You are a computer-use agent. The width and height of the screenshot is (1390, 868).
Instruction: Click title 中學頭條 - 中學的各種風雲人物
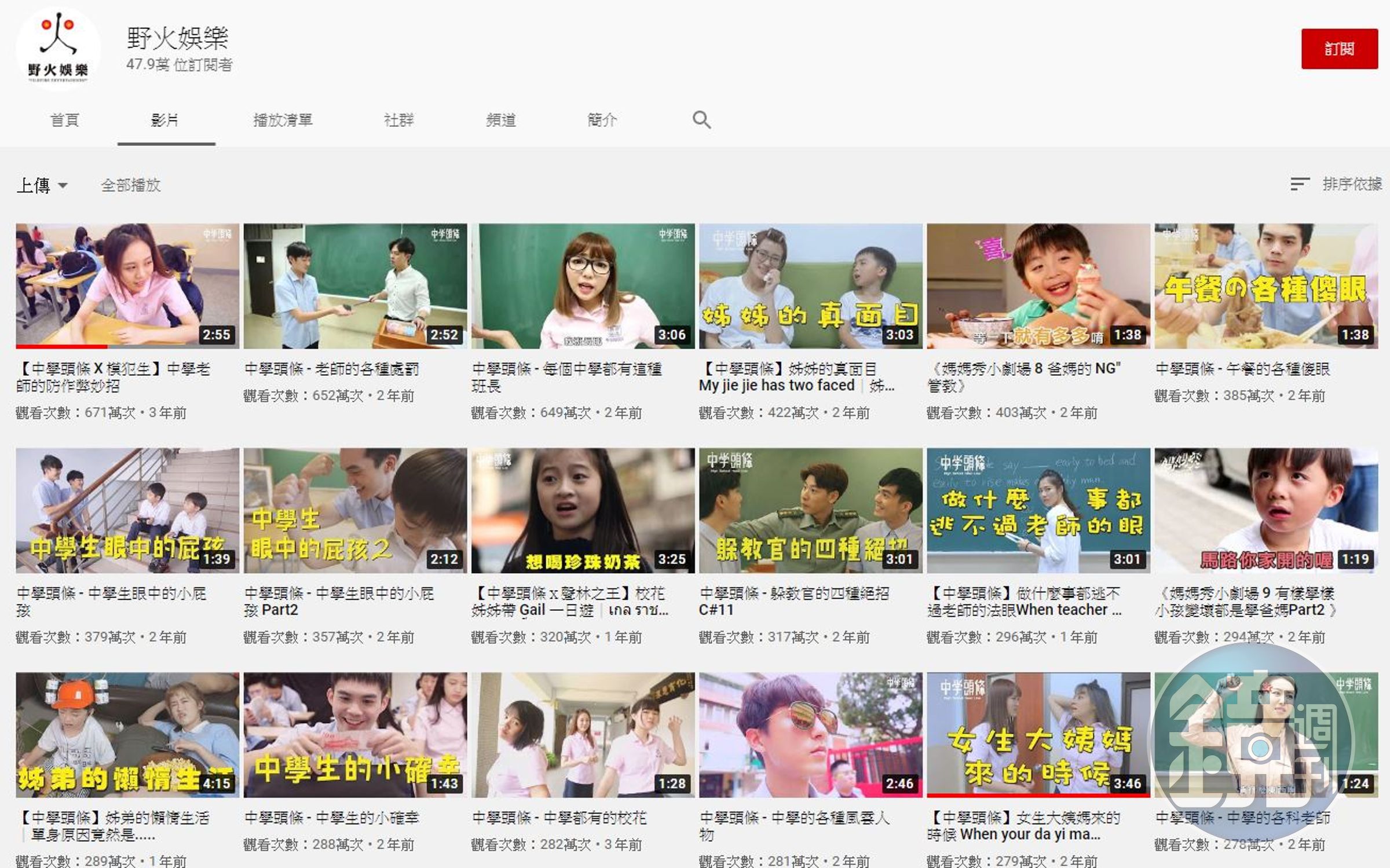pos(794,826)
